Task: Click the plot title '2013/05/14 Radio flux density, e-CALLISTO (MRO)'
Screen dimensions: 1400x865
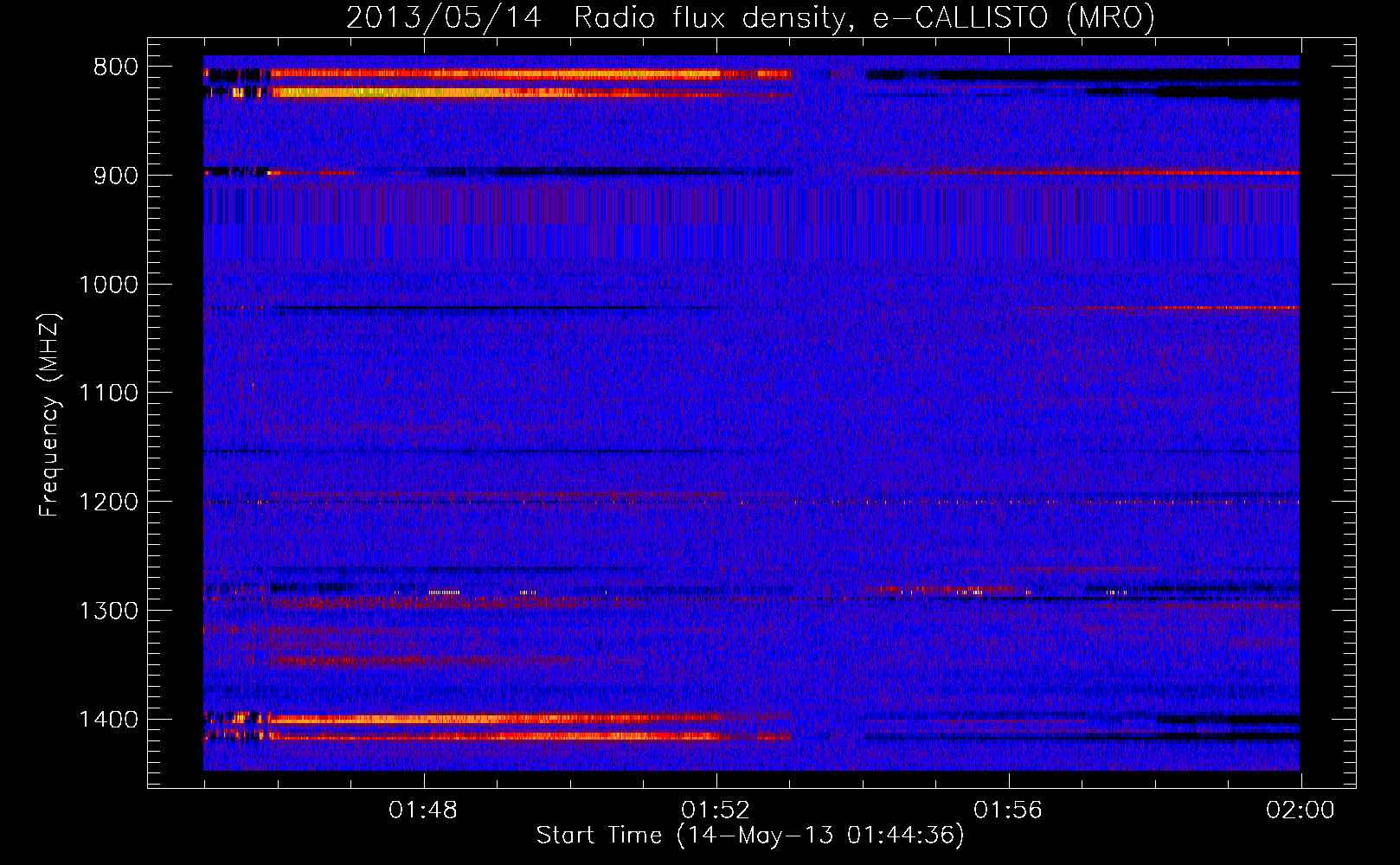Action: (750, 17)
